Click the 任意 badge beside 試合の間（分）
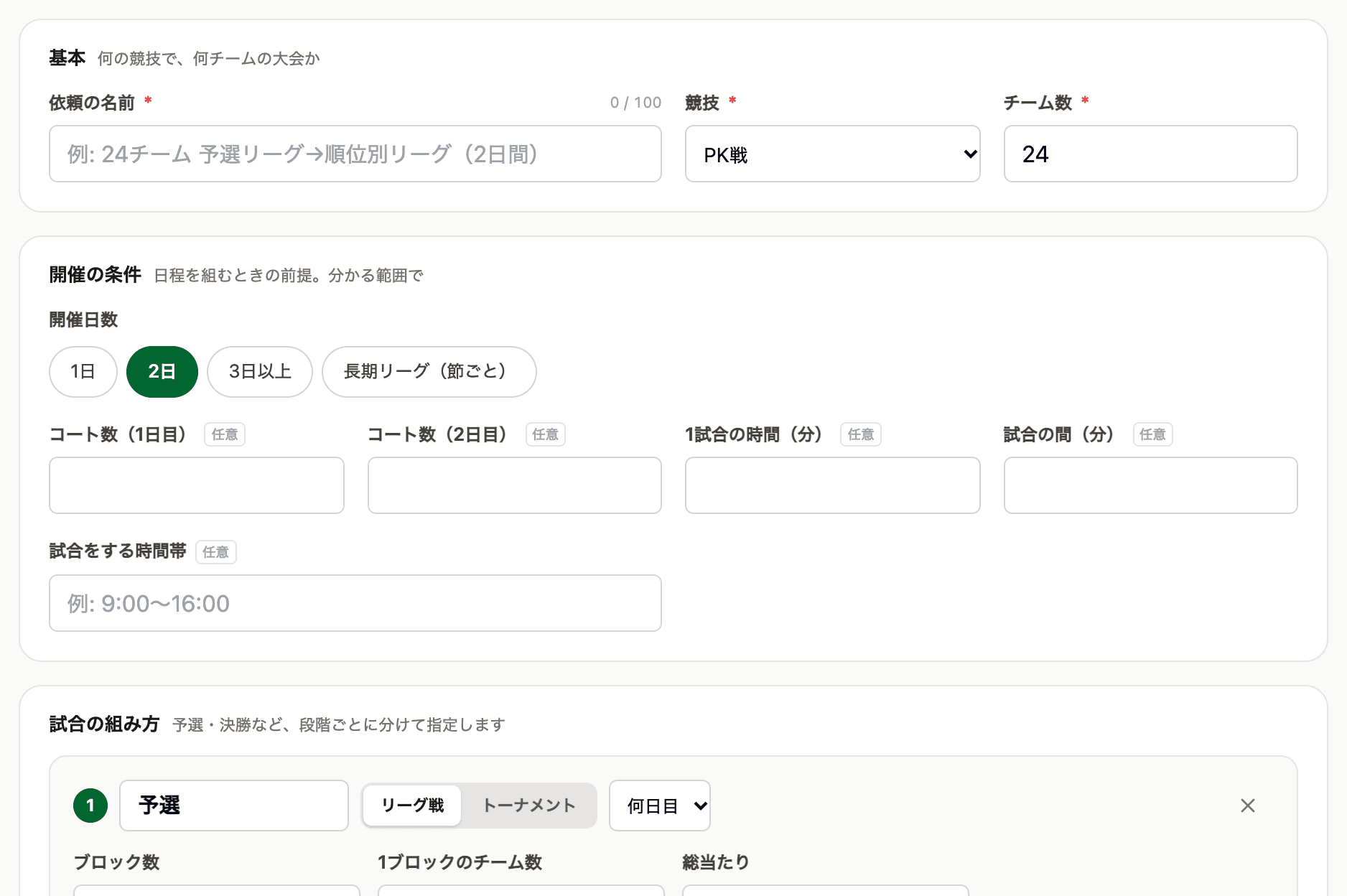 point(1152,434)
